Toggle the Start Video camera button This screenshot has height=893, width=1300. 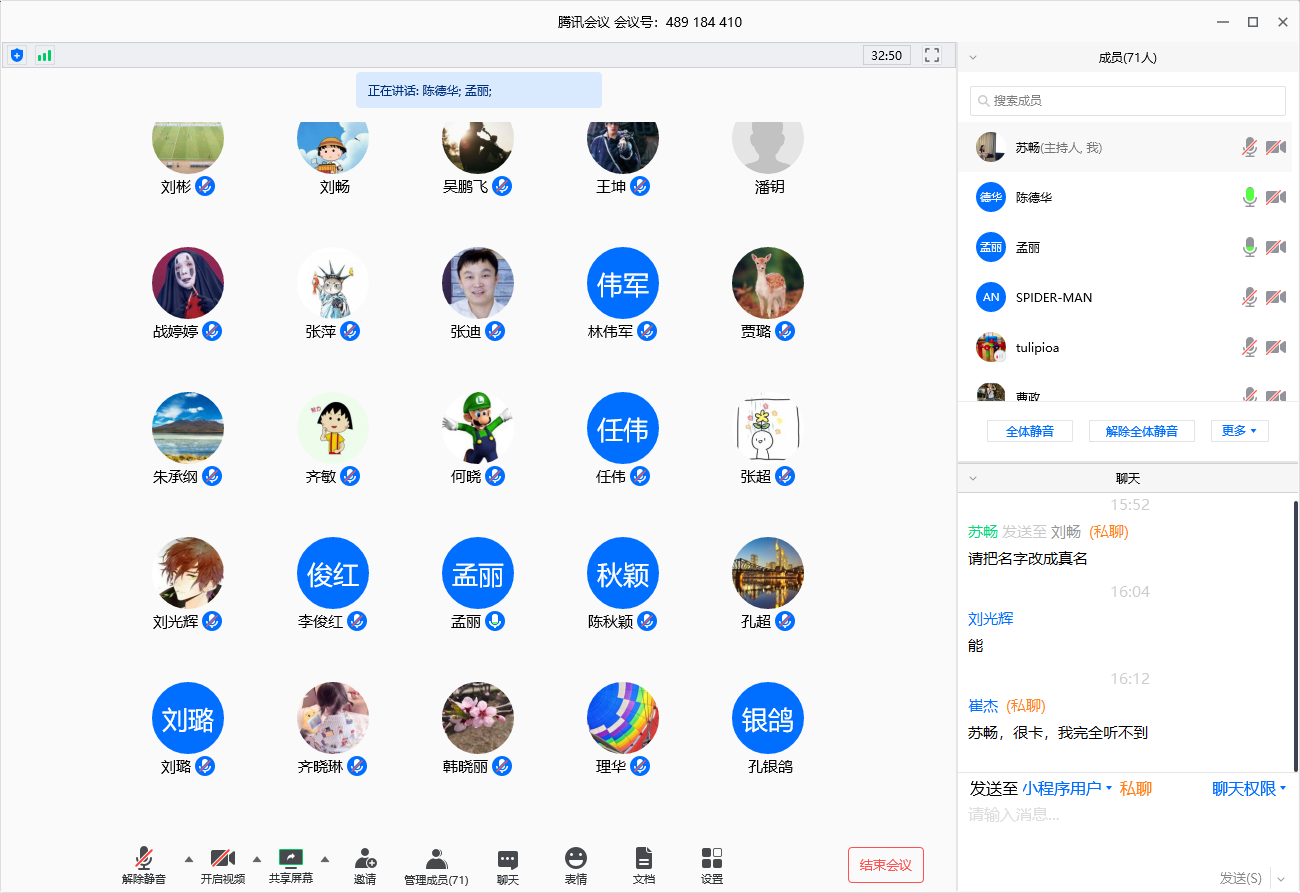click(x=222, y=858)
